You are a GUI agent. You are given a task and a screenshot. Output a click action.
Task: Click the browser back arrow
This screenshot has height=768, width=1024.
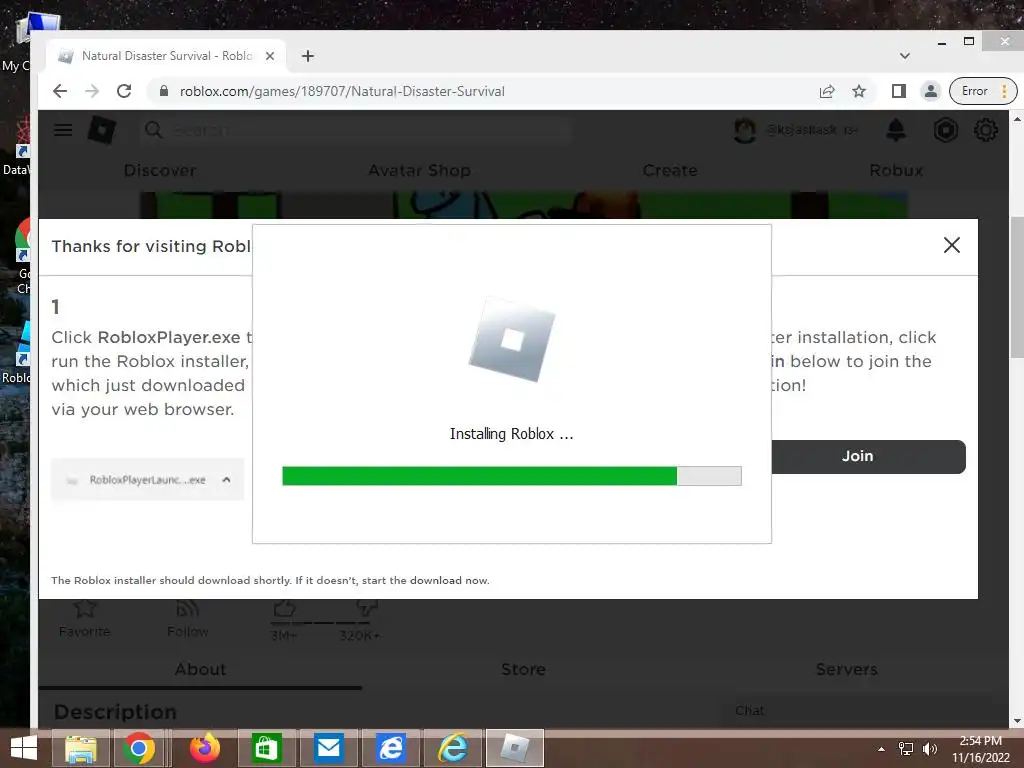click(x=59, y=91)
